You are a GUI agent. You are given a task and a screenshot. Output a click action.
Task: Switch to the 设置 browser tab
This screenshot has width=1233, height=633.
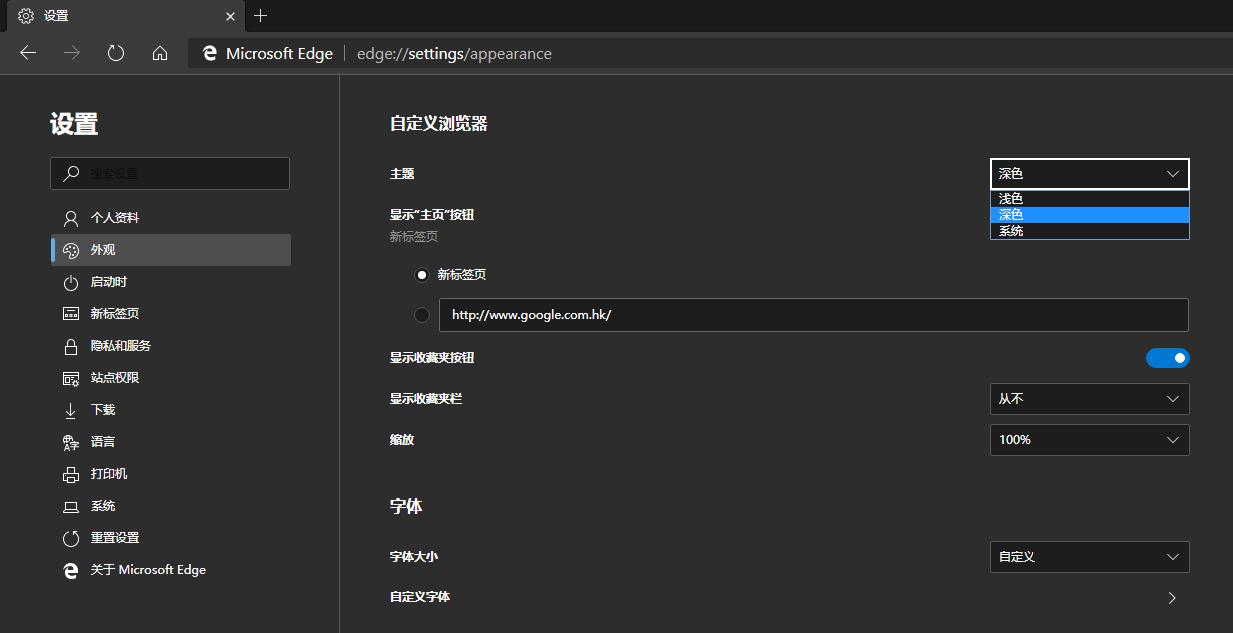120,15
